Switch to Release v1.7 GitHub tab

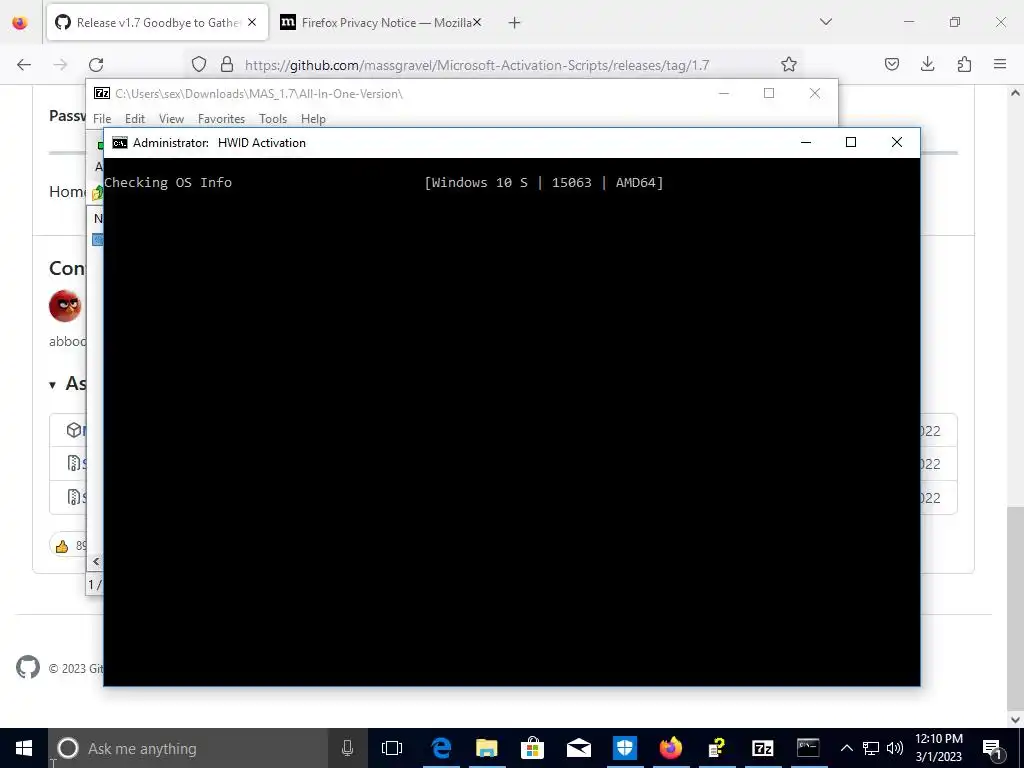click(x=157, y=22)
